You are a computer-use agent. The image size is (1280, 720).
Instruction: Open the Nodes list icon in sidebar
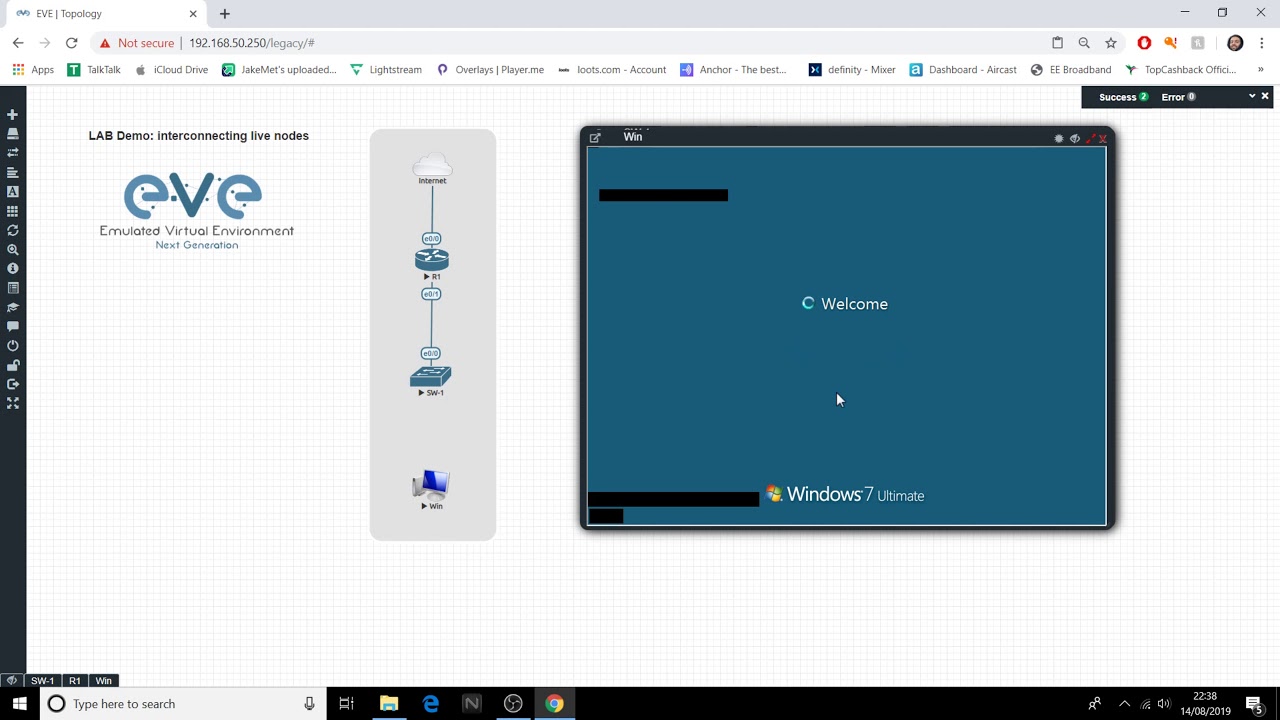pos(13,134)
